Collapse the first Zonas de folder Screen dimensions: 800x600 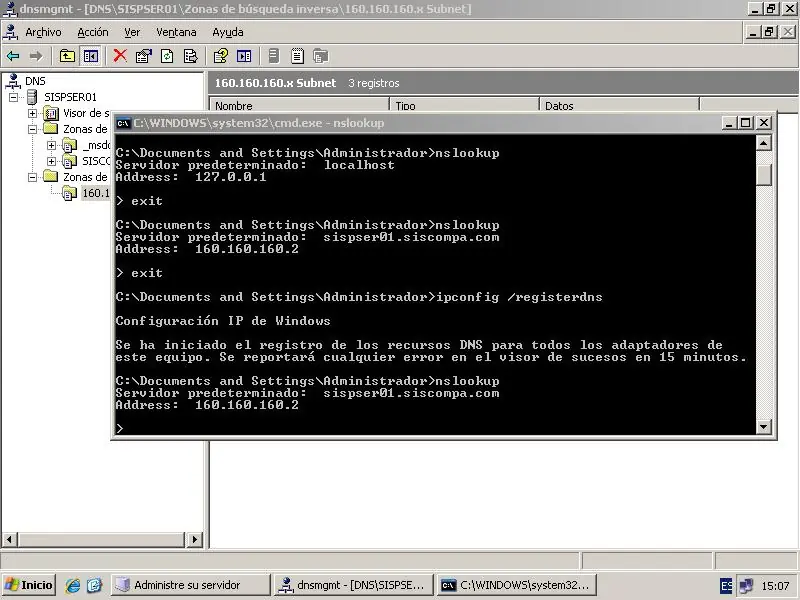[x=33, y=129]
